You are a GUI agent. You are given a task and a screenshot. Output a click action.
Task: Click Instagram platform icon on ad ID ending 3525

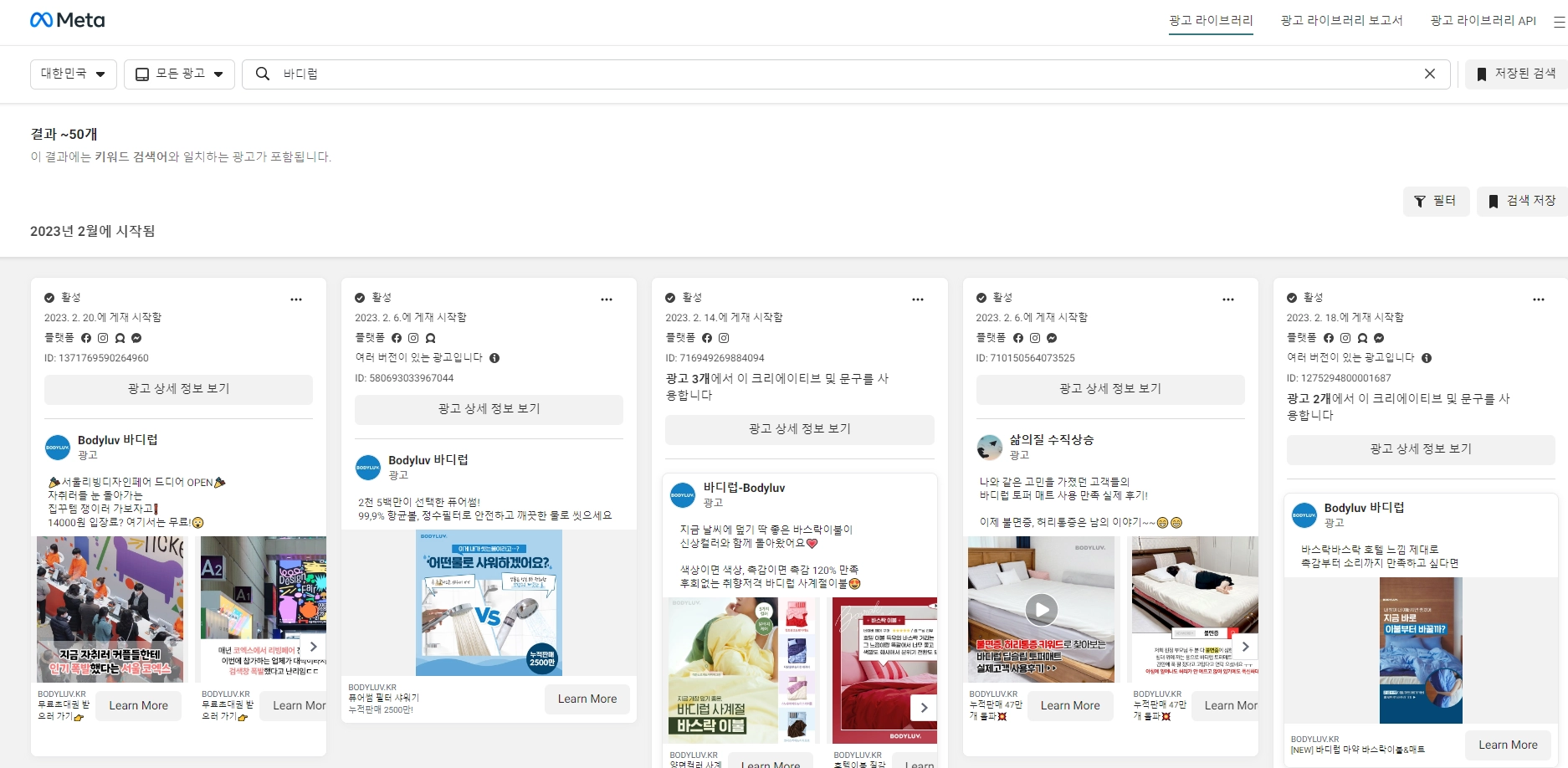(x=1035, y=338)
